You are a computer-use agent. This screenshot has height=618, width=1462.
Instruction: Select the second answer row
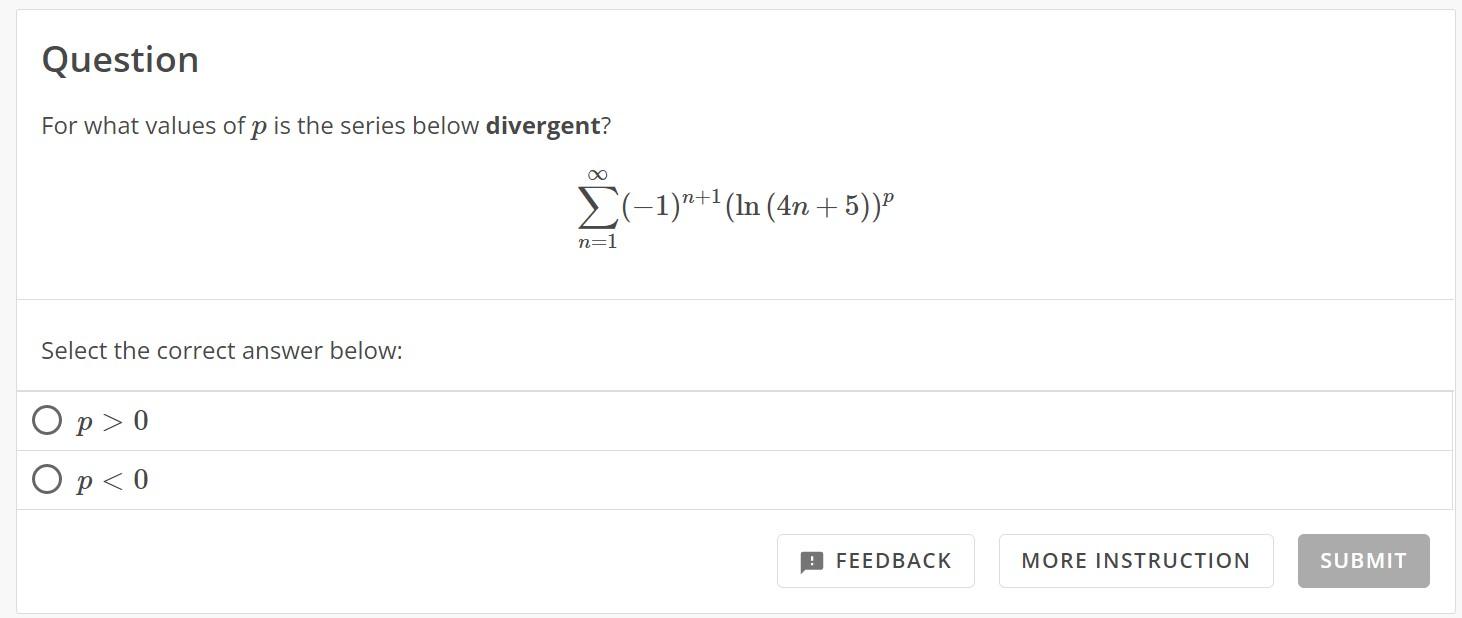pos(400,479)
